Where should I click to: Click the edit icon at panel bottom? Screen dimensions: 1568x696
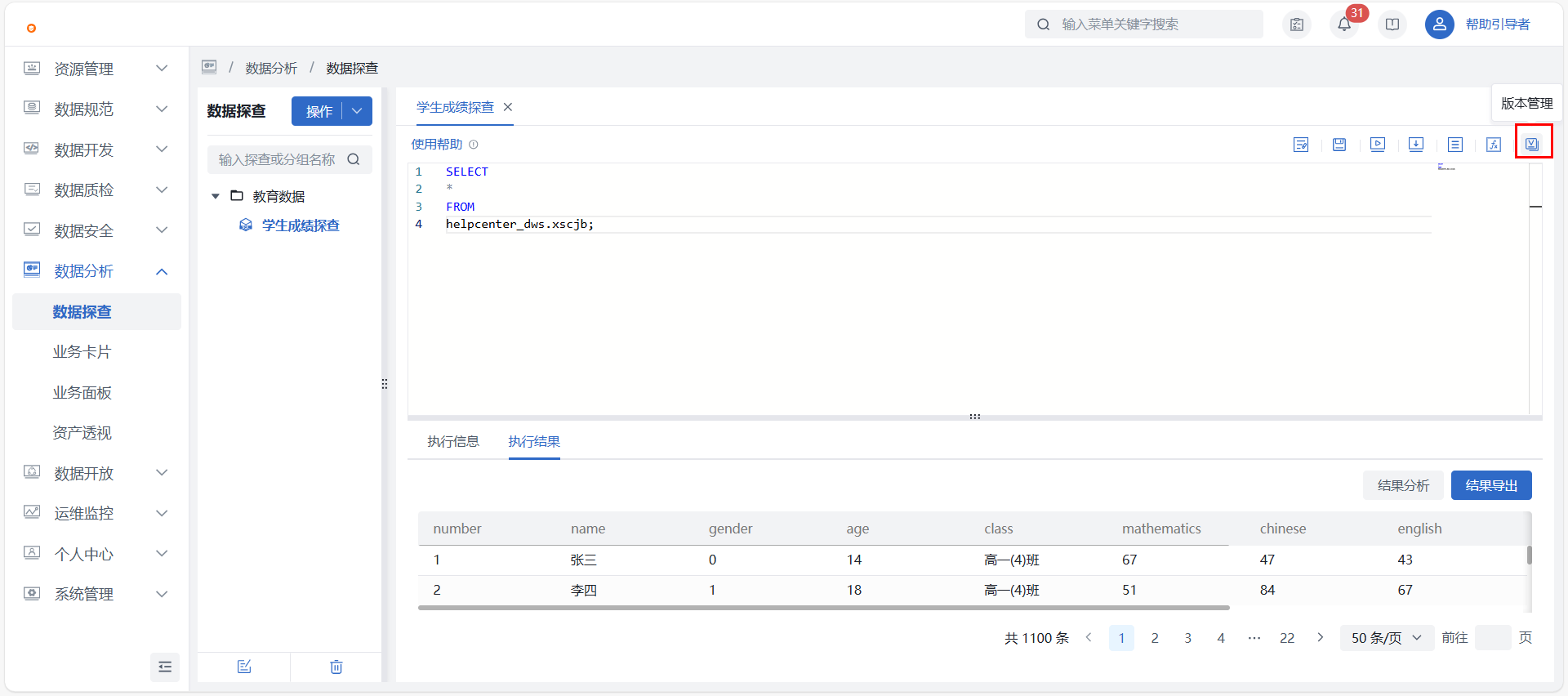tap(244, 667)
